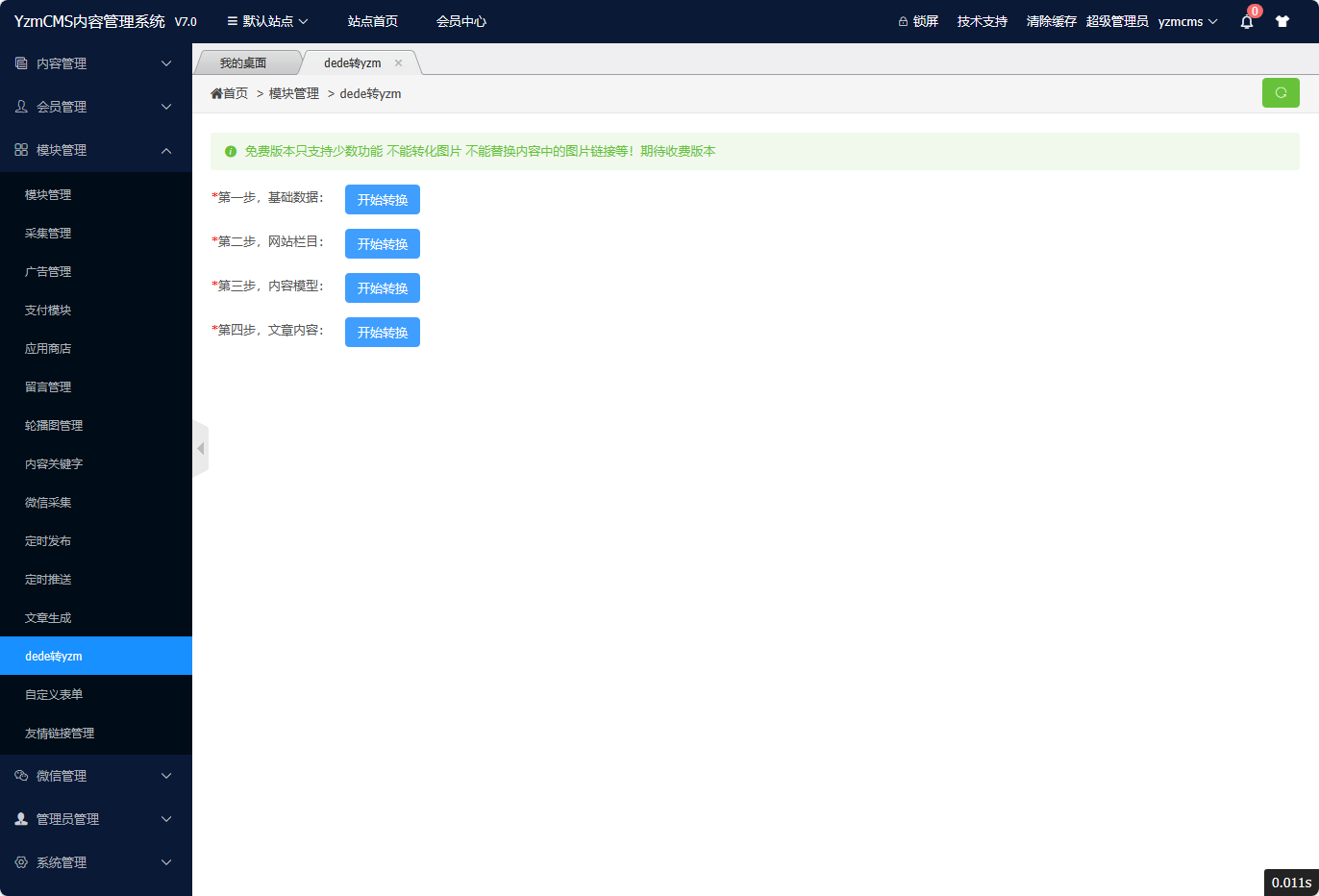This screenshot has width=1319, height=896.
Task: Start conversion for 第四步 文章内容
Action: [383, 332]
